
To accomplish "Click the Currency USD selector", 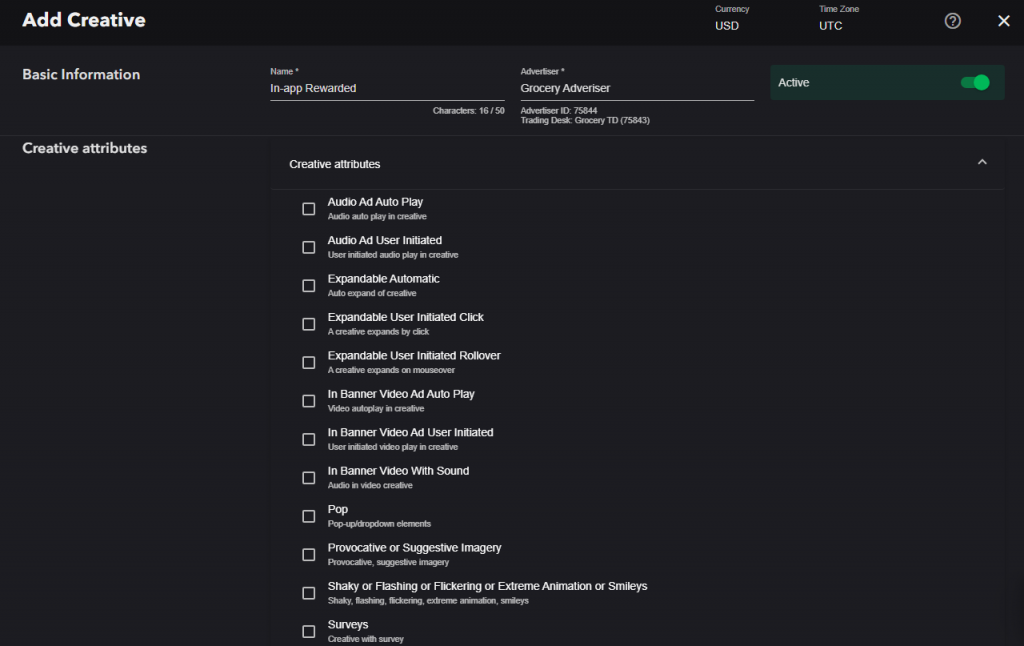I will (727, 25).
